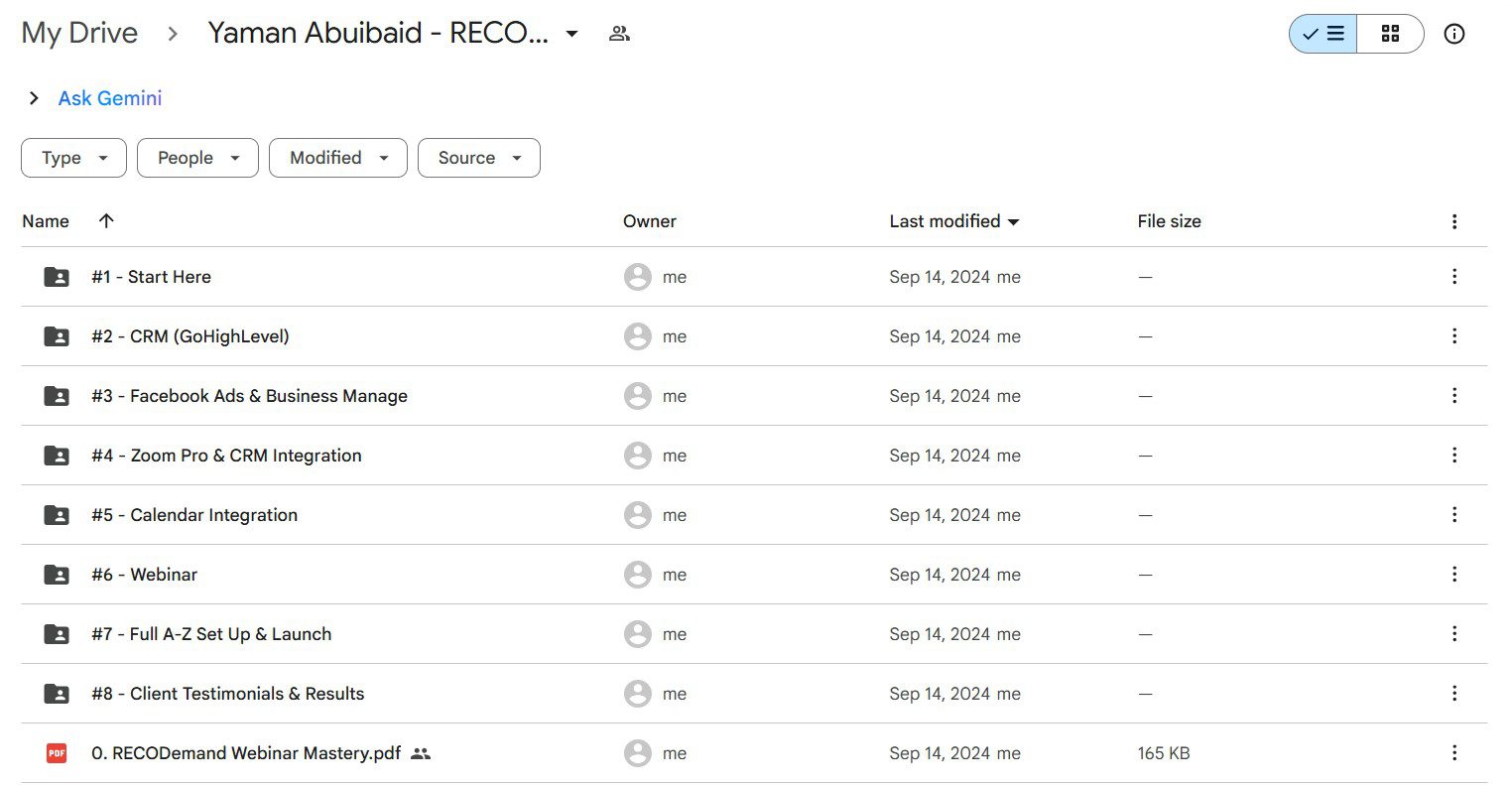This screenshot has height=788, width=1512.
Task: Open more actions for #8 - Client Testimonials
Action: 1454,694
